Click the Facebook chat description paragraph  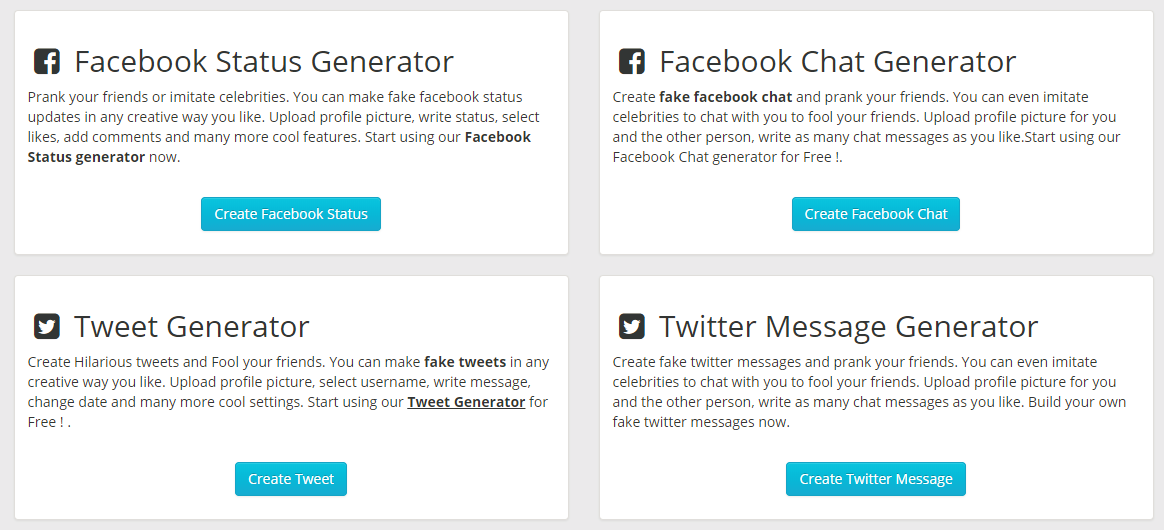click(x=866, y=127)
